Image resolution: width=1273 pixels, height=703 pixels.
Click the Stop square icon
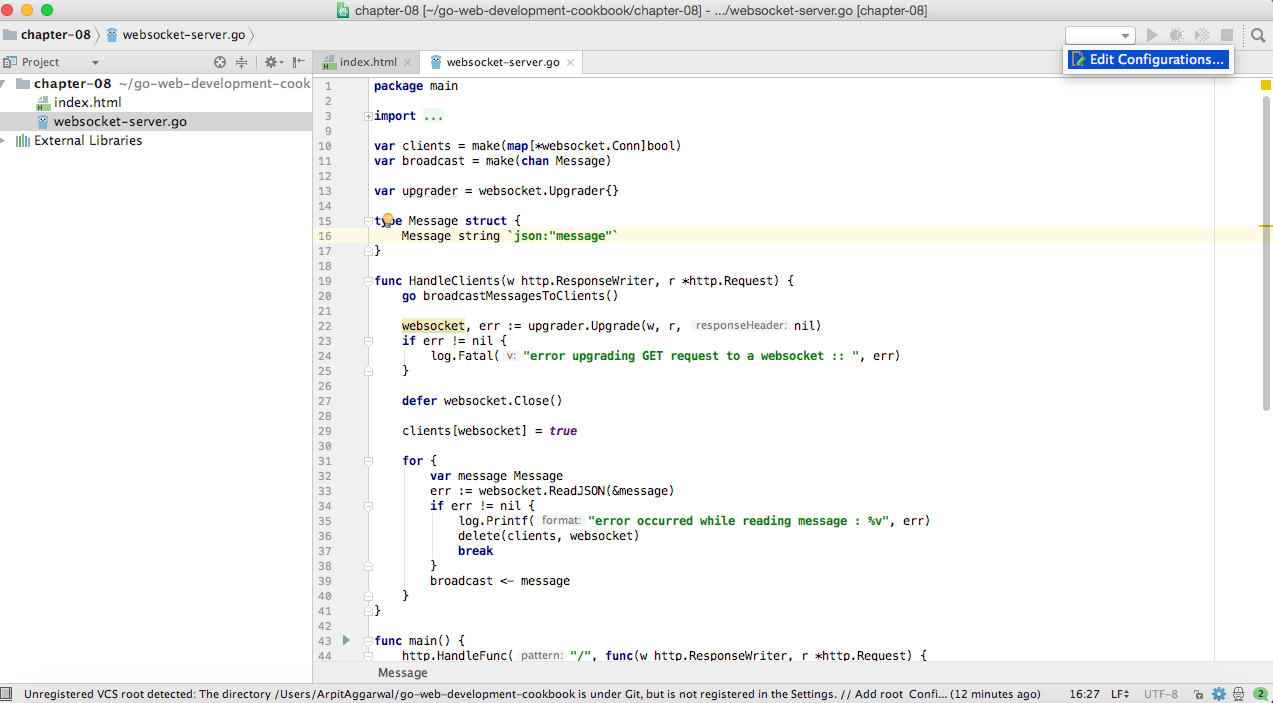click(1226, 35)
